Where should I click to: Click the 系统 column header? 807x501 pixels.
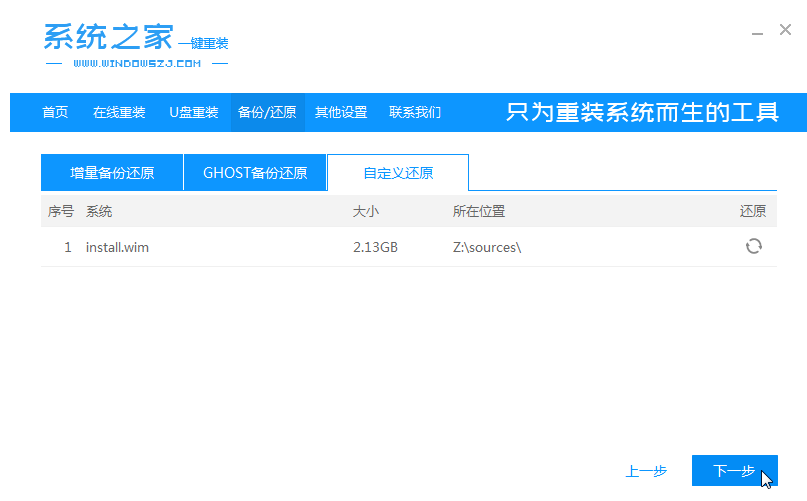tap(99, 211)
